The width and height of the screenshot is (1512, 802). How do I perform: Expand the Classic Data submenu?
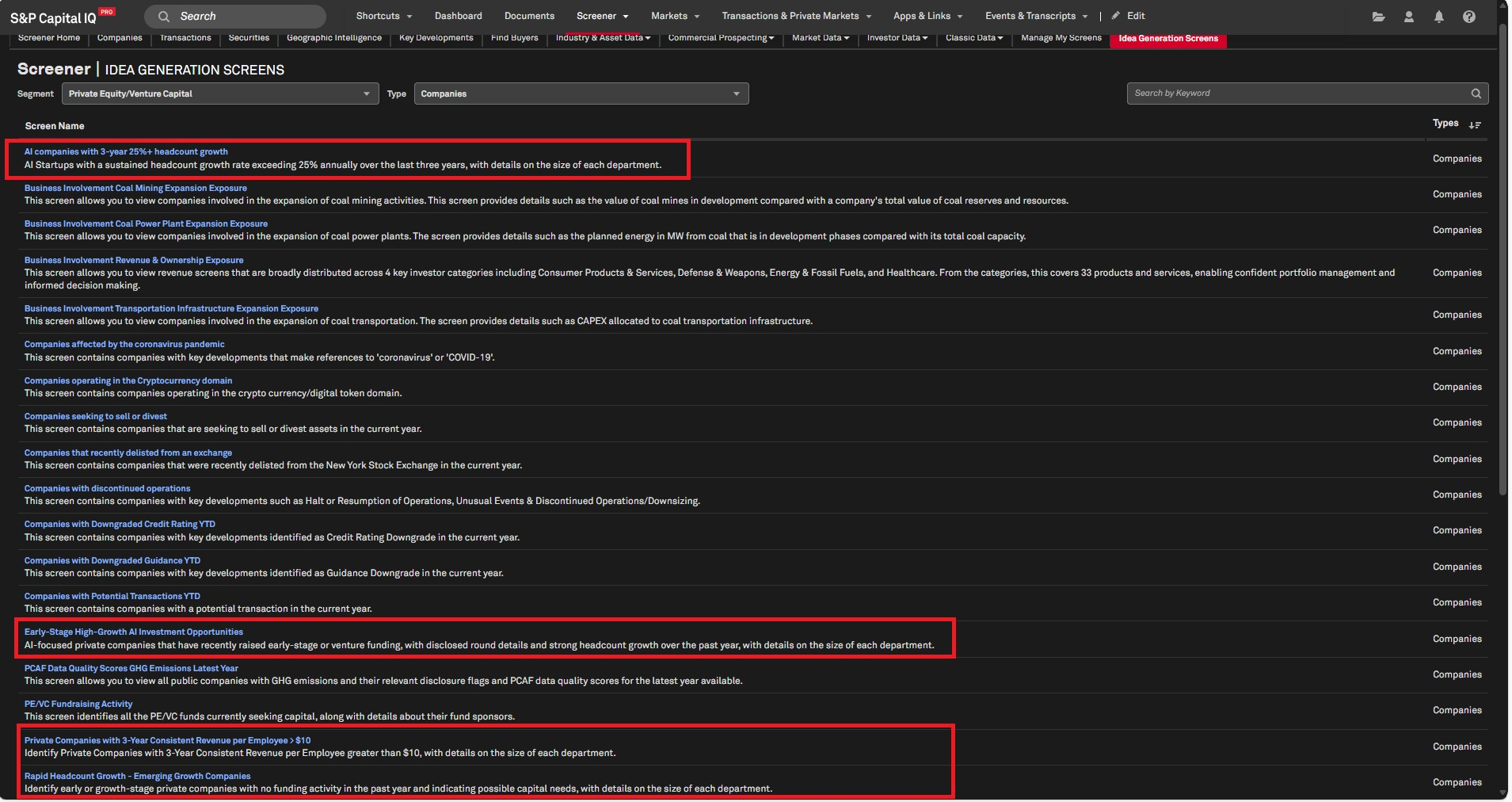tap(974, 38)
